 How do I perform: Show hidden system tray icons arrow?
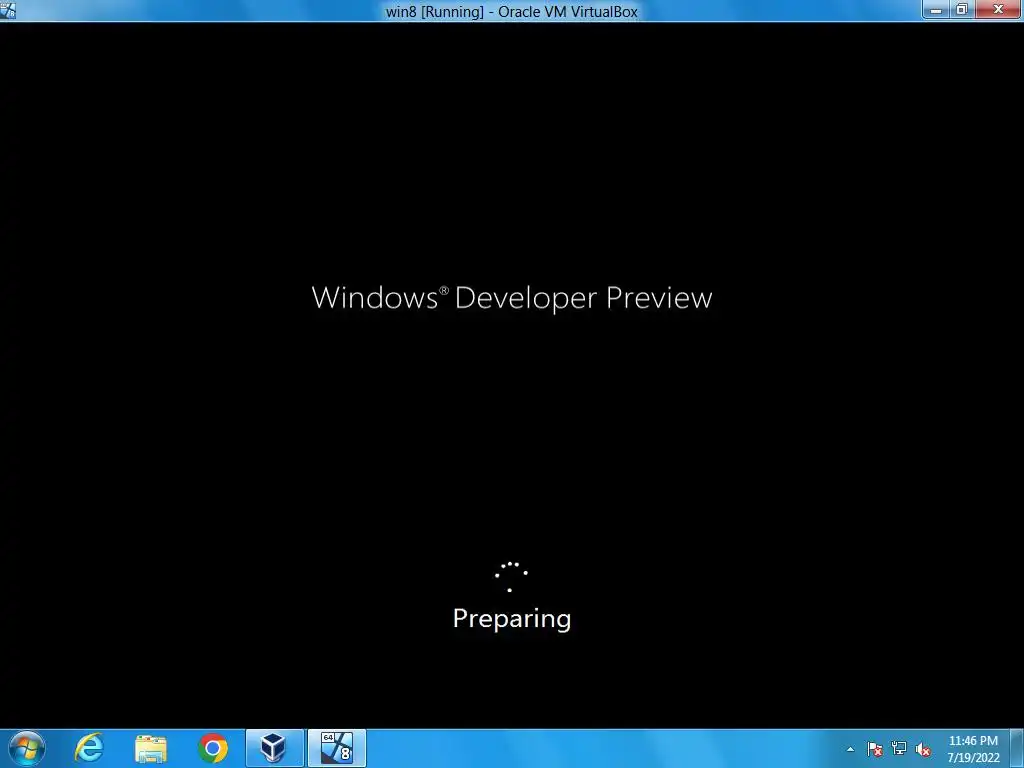point(850,749)
